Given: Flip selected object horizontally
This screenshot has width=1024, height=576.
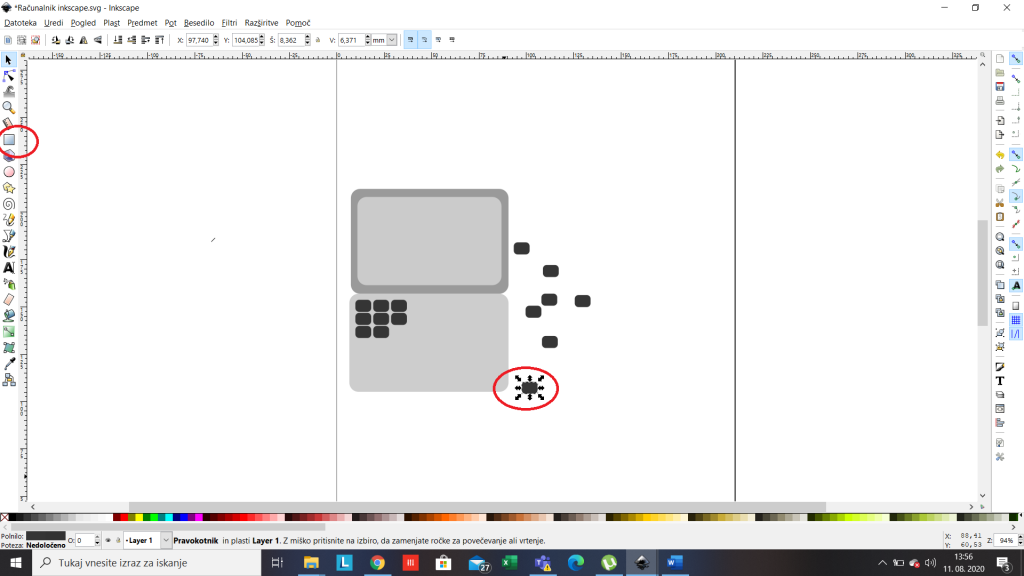Looking at the screenshot, I should coord(84,40).
